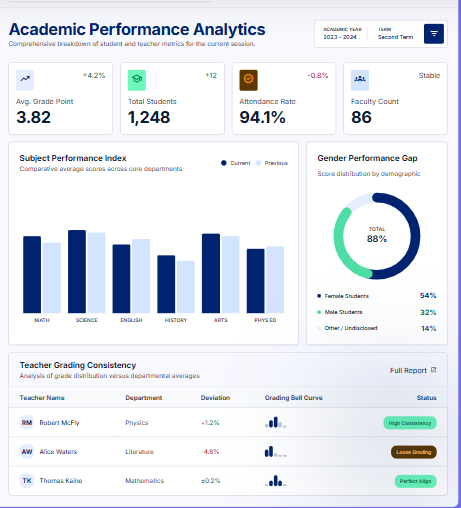Toggle the Previous series legend
This screenshot has height=508, width=461.
click(x=272, y=163)
